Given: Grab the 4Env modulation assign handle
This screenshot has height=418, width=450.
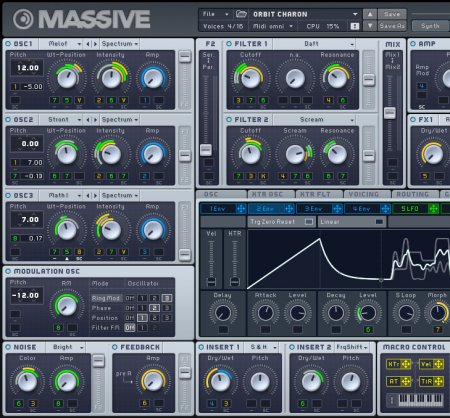Looking at the screenshot, I should click(x=385, y=209).
